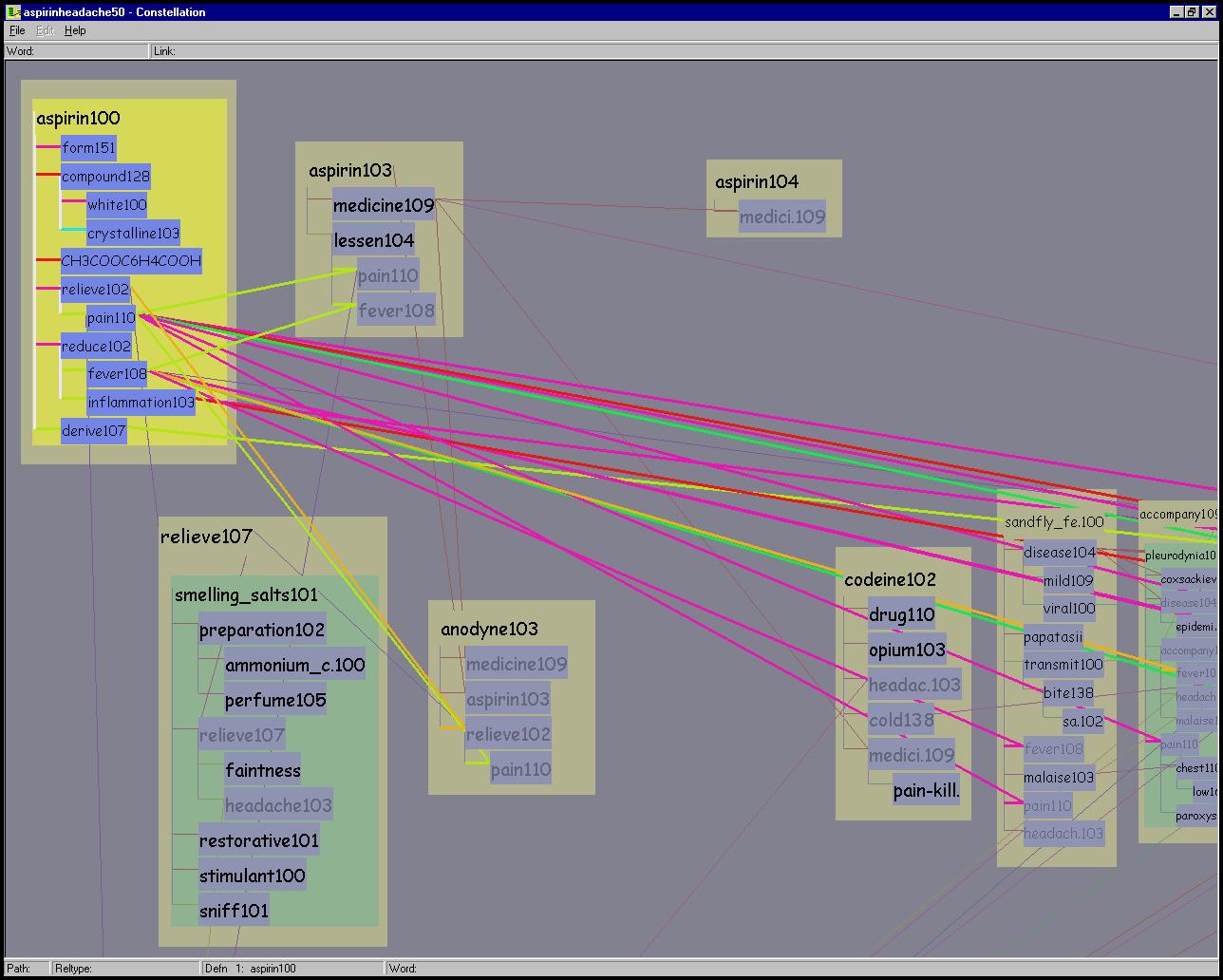Click the aspirin104 definition title
The height and width of the screenshot is (980, 1223).
756,182
